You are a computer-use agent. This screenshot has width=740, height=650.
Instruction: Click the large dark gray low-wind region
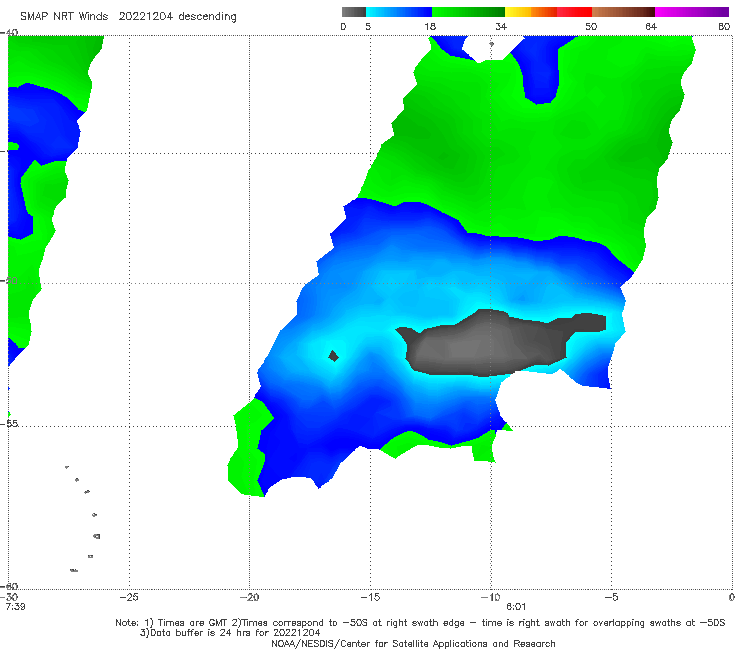pyautogui.click(x=486, y=345)
